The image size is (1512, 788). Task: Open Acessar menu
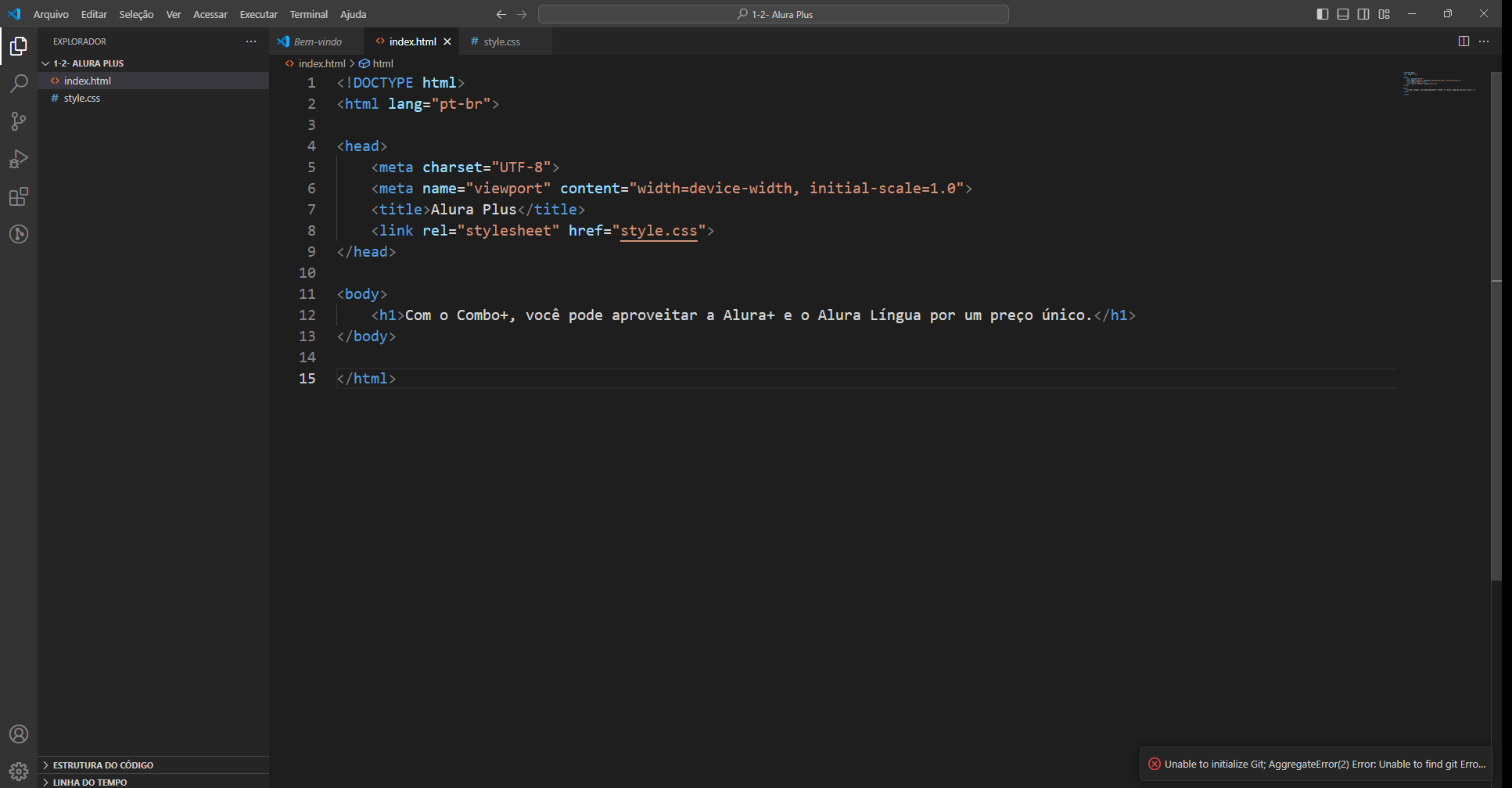point(210,14)
